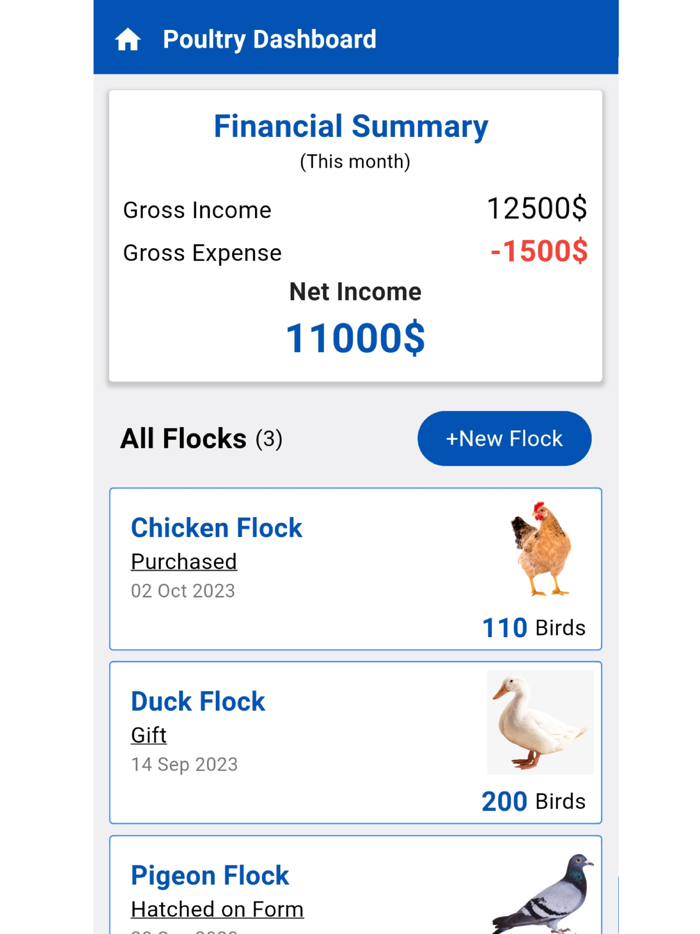700x934 pixels.
Task: Click the Gross Expense value -1500$
Action: (540, 252)
